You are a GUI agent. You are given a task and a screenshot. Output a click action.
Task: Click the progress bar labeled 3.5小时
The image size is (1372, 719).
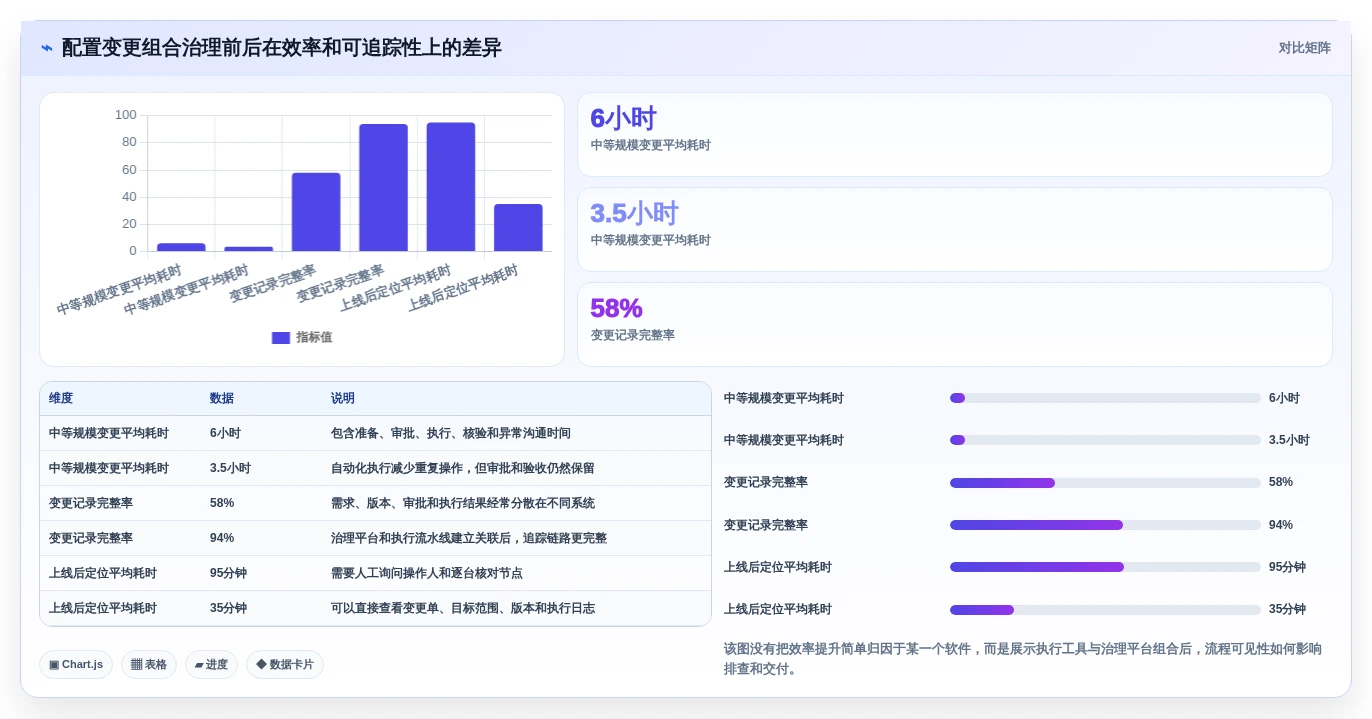click(1105, 440)
